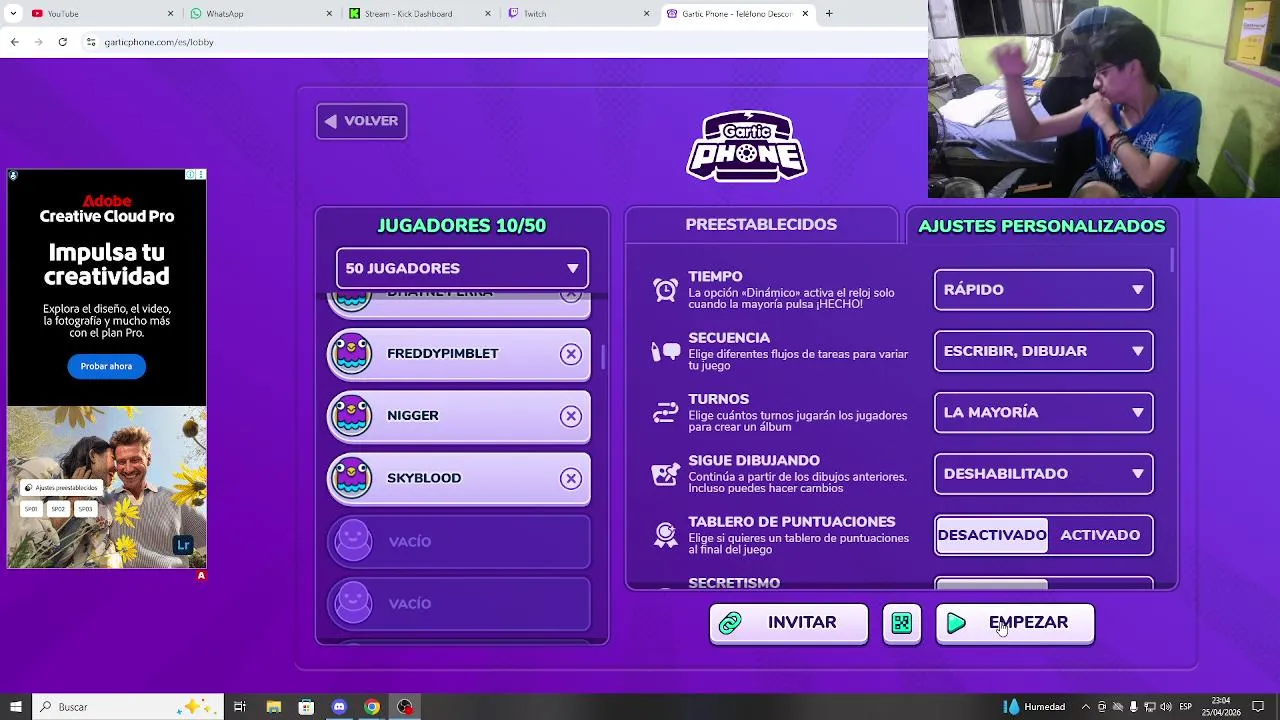Open File Explorer from the taskbar

pos(274,707)
